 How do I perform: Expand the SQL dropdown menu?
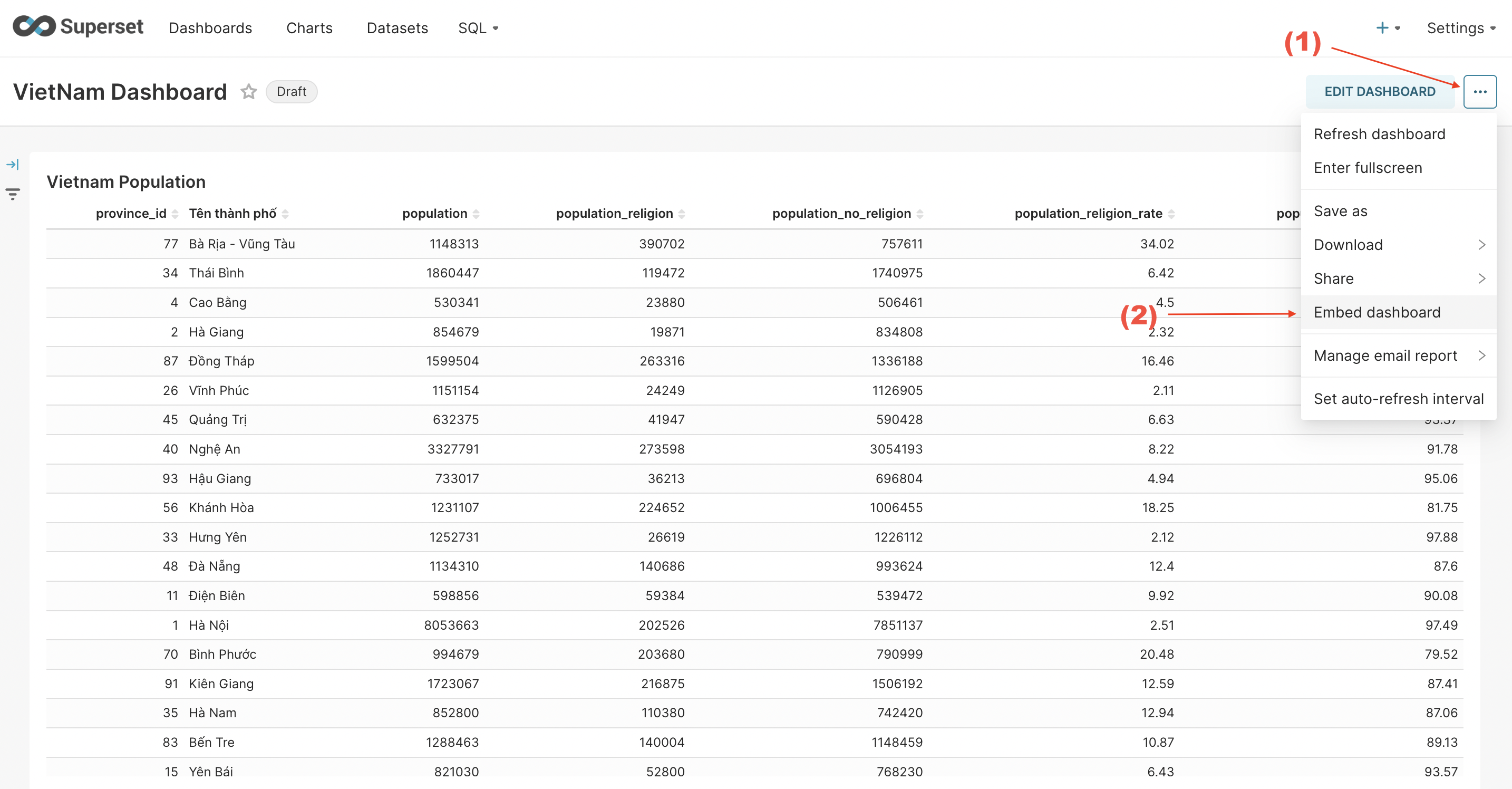click(x=478, y=27)
